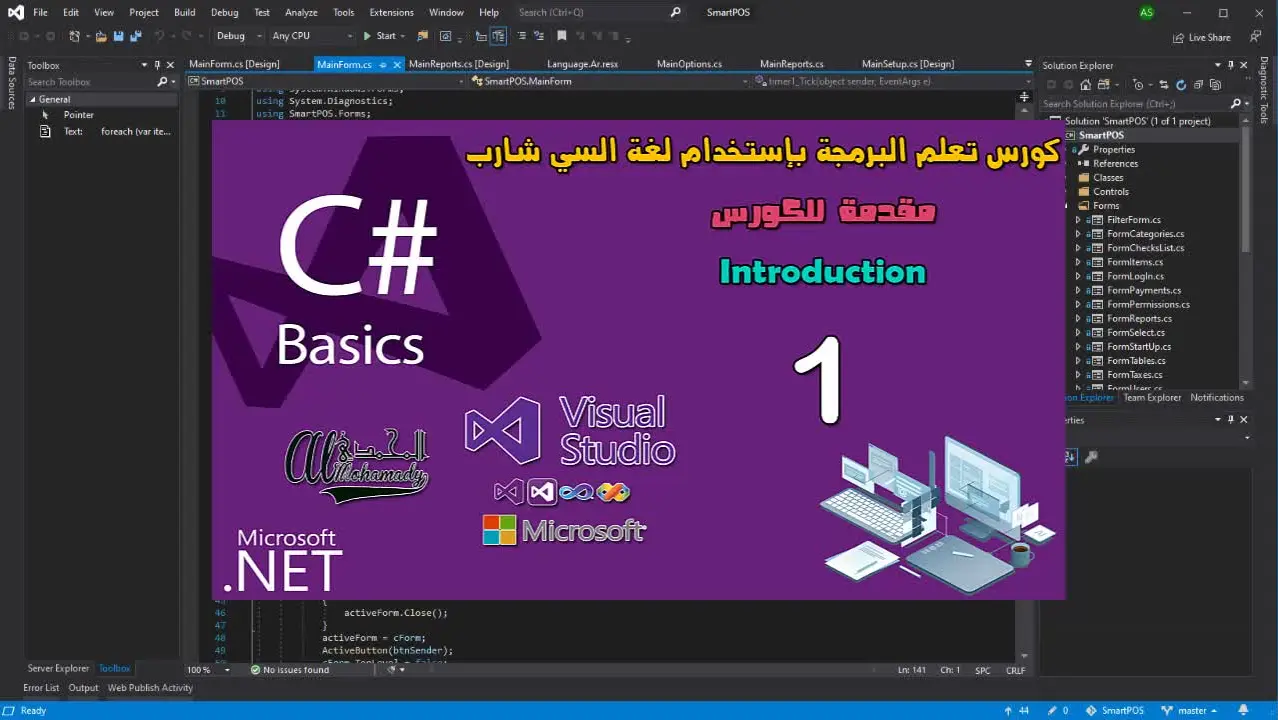Click the Open File folder icon
This screenshot has height=720, width=1278.
pyautogui.click(x=101, y=36)
